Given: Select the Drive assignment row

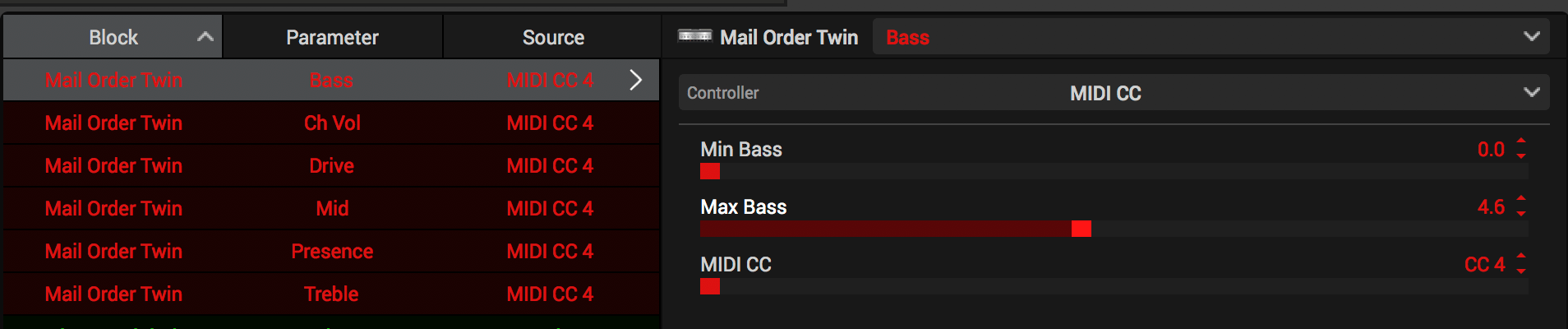Looking at the screenshot, I should click(331, 165).
